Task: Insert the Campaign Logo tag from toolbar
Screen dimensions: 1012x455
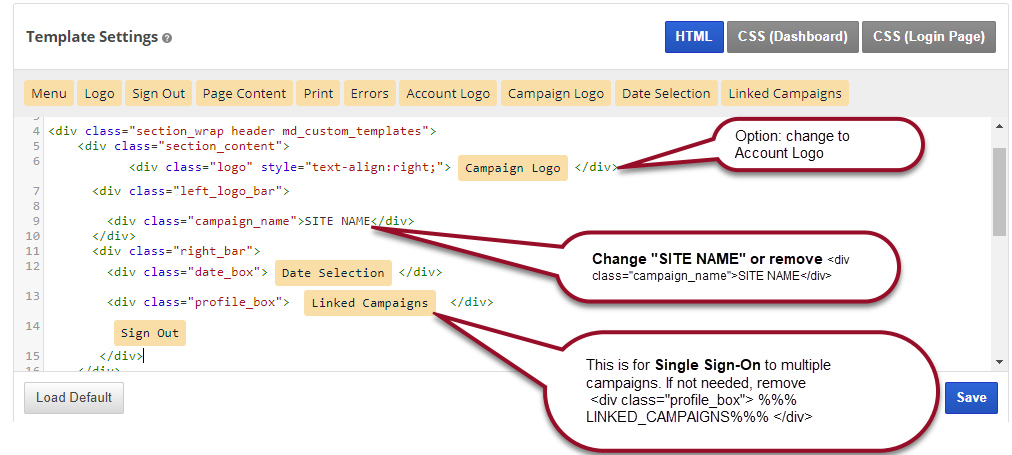Action: coord(556,93)
